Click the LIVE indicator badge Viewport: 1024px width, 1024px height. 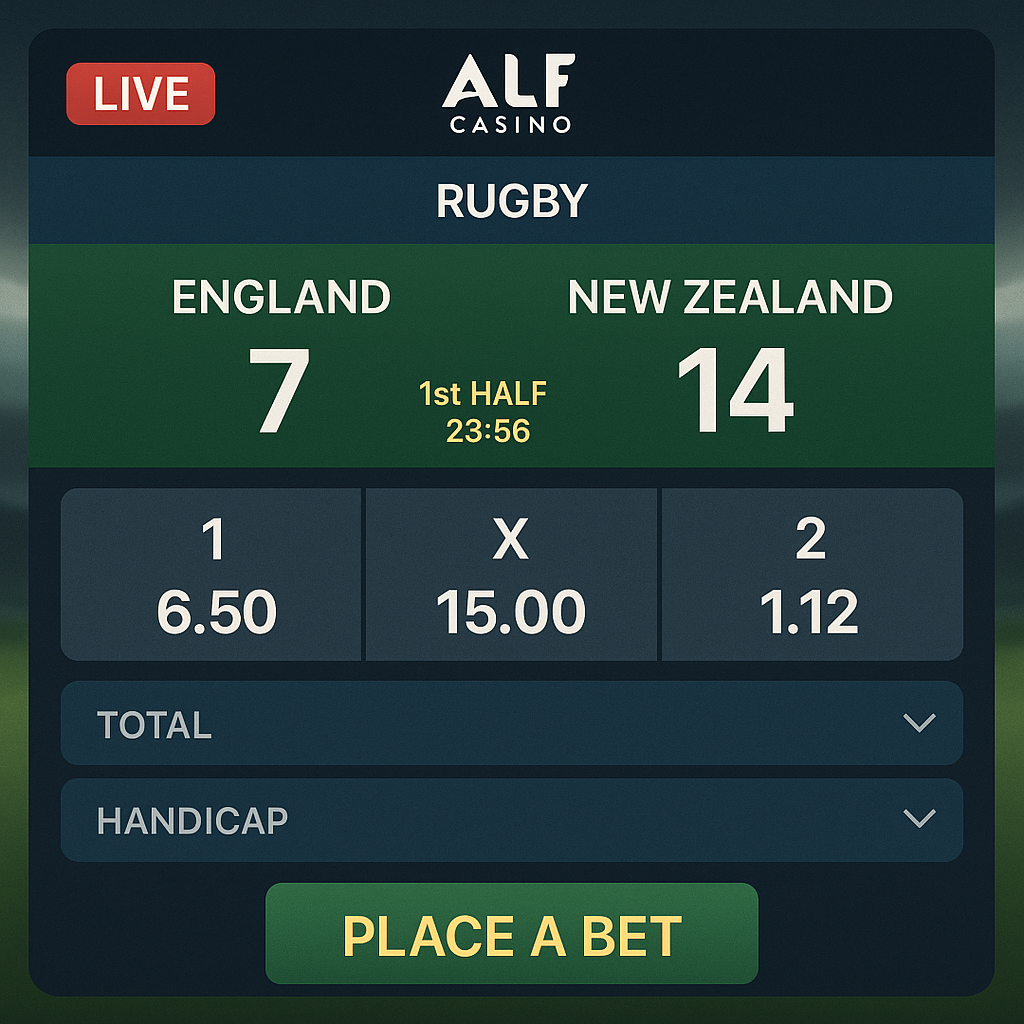(140, 95)
